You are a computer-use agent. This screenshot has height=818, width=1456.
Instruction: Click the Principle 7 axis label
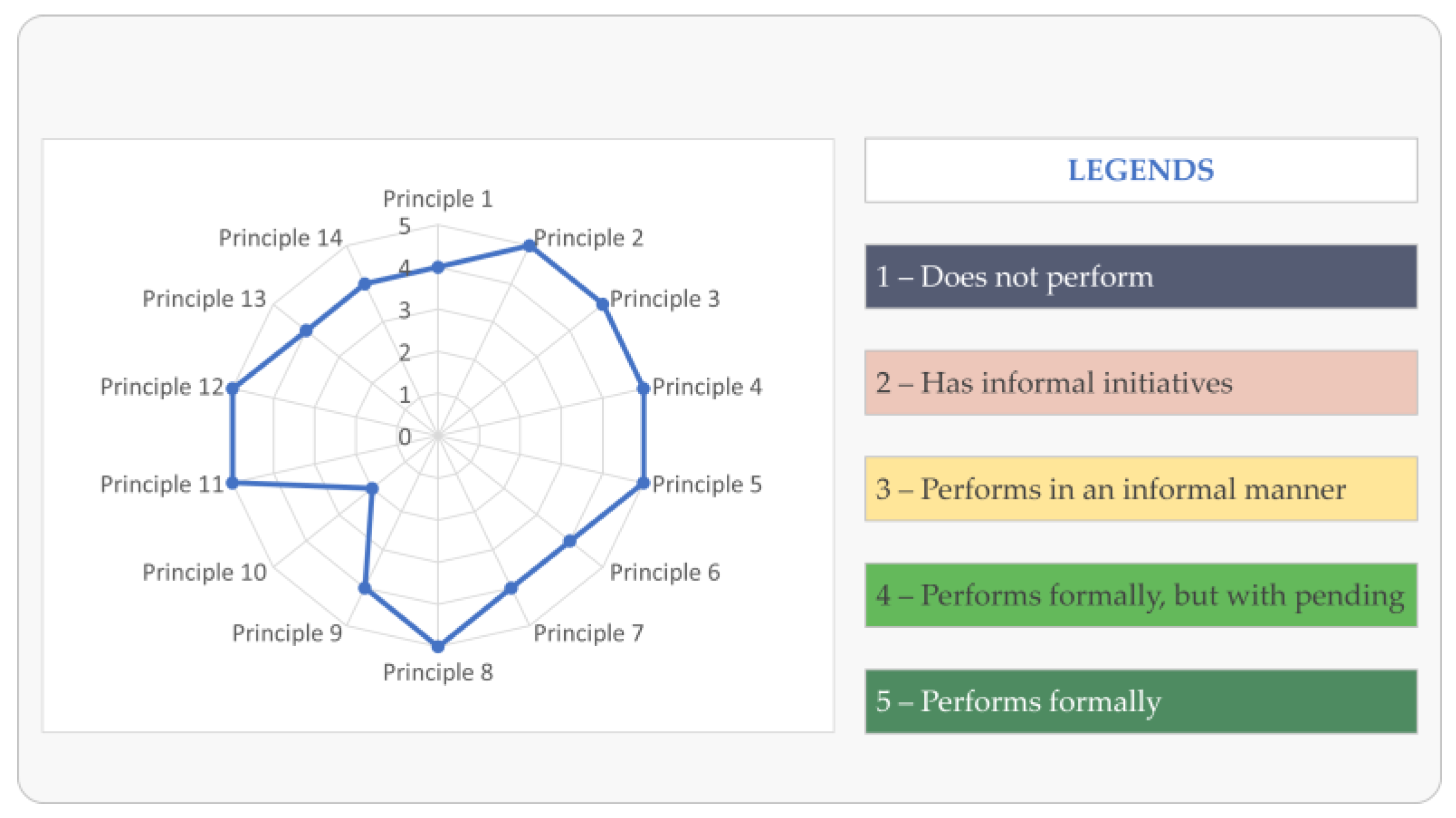coord(588,633)
